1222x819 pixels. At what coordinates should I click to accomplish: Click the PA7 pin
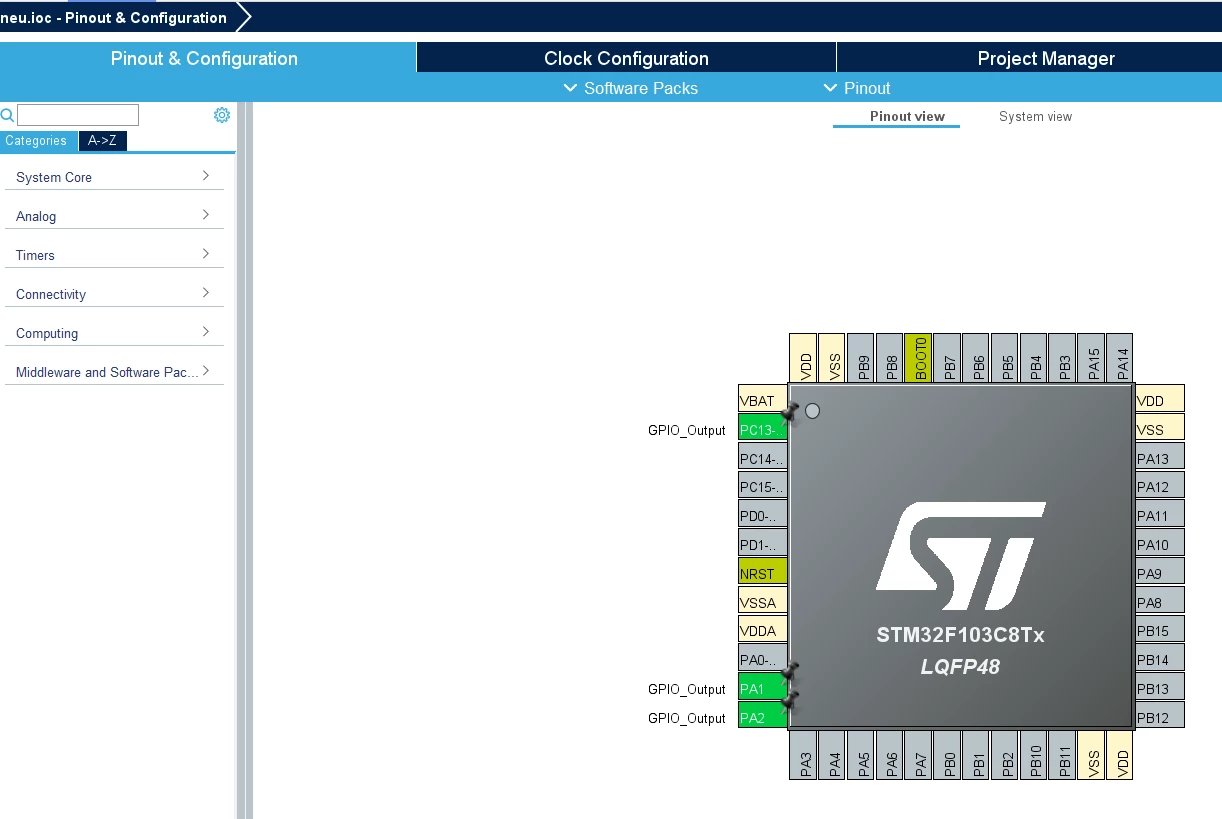coord(918,755)
